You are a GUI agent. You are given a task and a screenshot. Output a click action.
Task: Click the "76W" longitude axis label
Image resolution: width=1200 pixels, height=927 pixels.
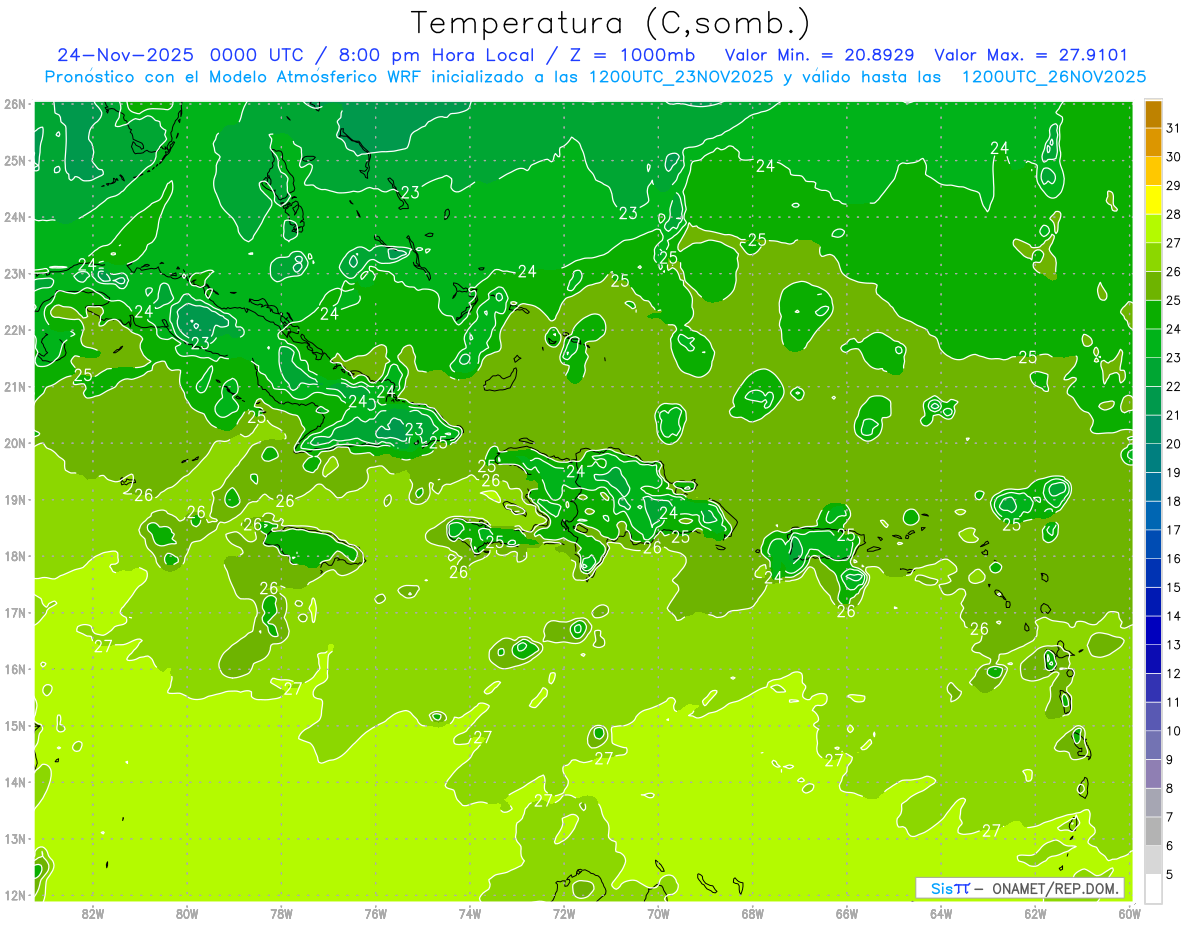[x=375, y=913]
